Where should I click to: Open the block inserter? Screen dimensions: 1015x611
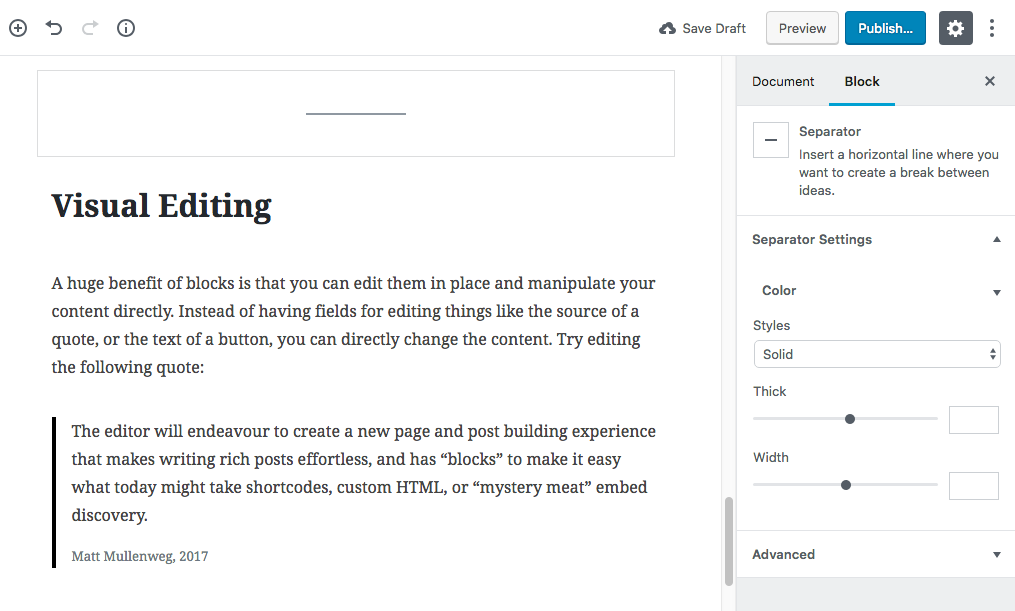(17, 28)
